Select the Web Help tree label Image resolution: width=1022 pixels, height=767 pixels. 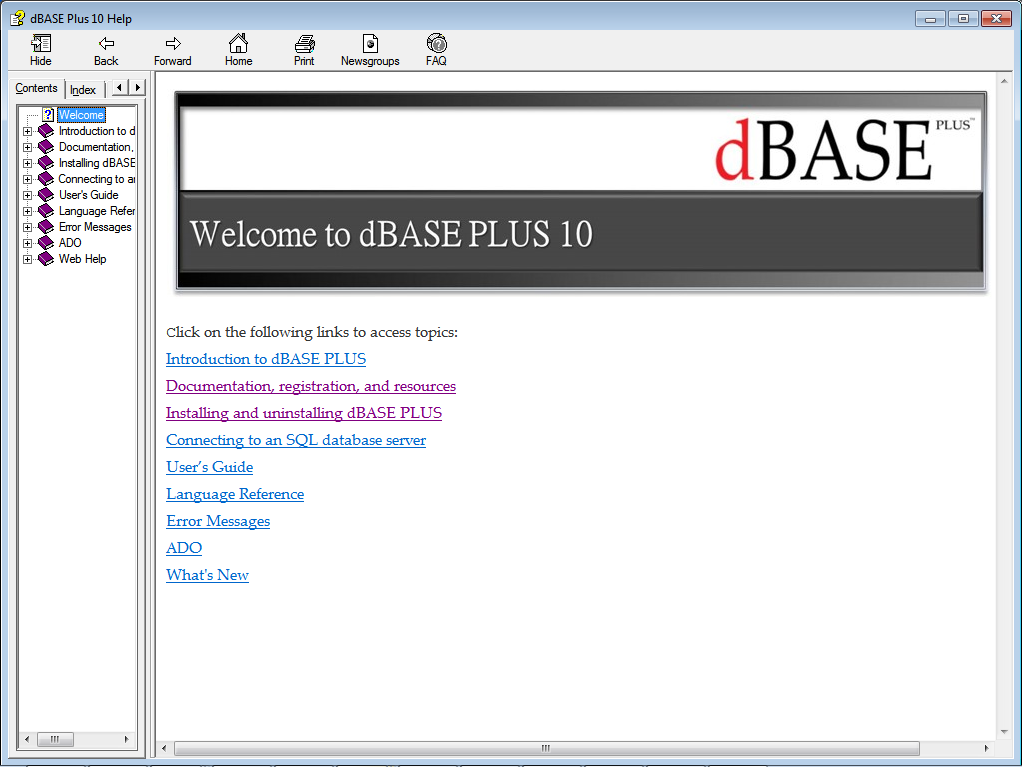[82, 259]
